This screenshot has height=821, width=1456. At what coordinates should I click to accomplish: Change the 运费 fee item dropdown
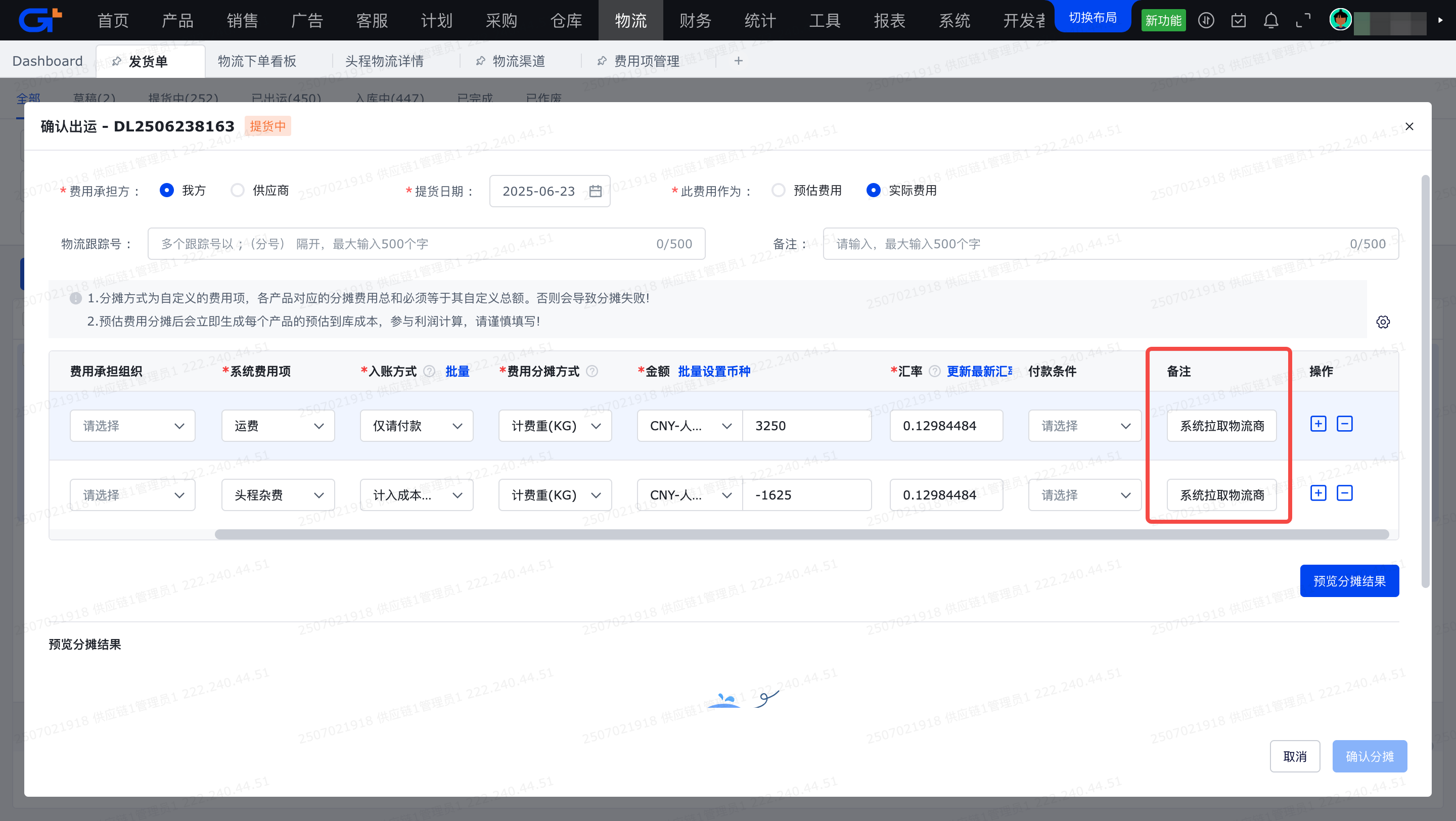(x=278, y=426)
